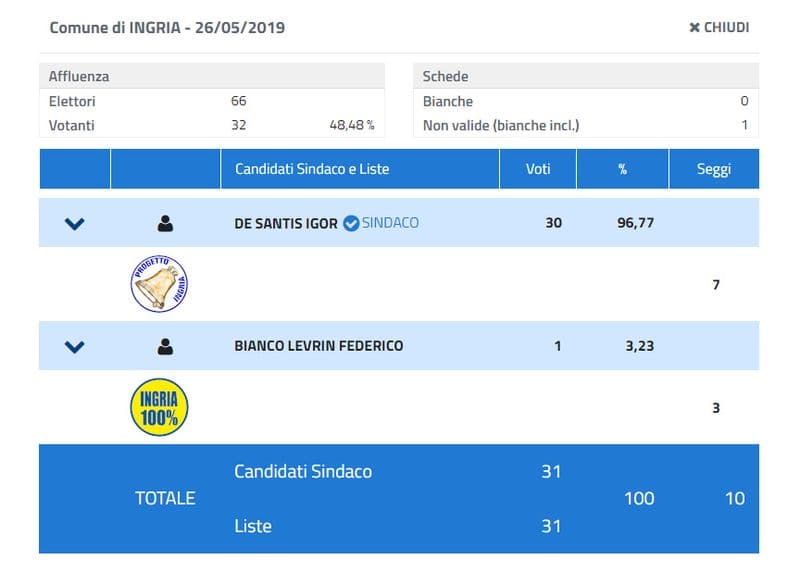Image resolution: width=800 pixels, height=569 pixels.
Task: Click the 48,48 % turnout value
Action: pos(351,125)
